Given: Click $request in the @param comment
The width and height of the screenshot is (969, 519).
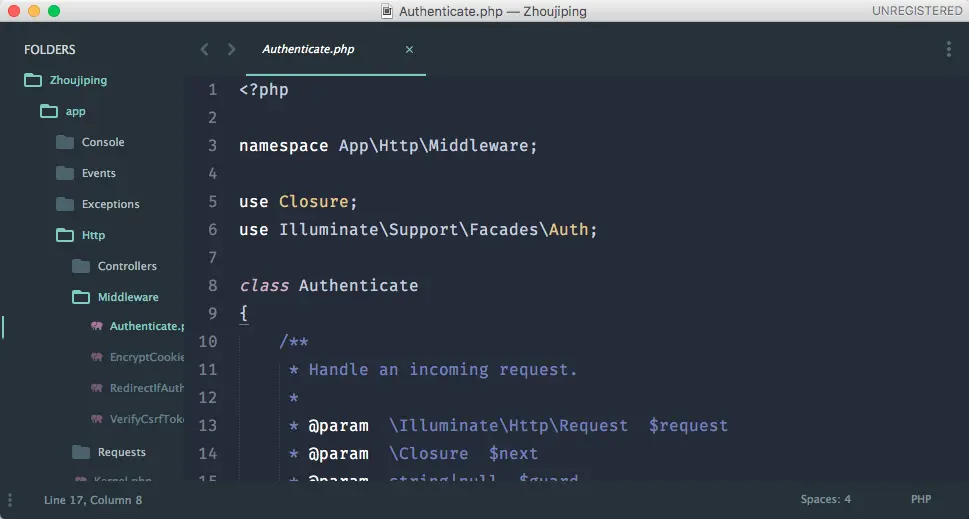Looking at the screenshot, I should point(688,426).
